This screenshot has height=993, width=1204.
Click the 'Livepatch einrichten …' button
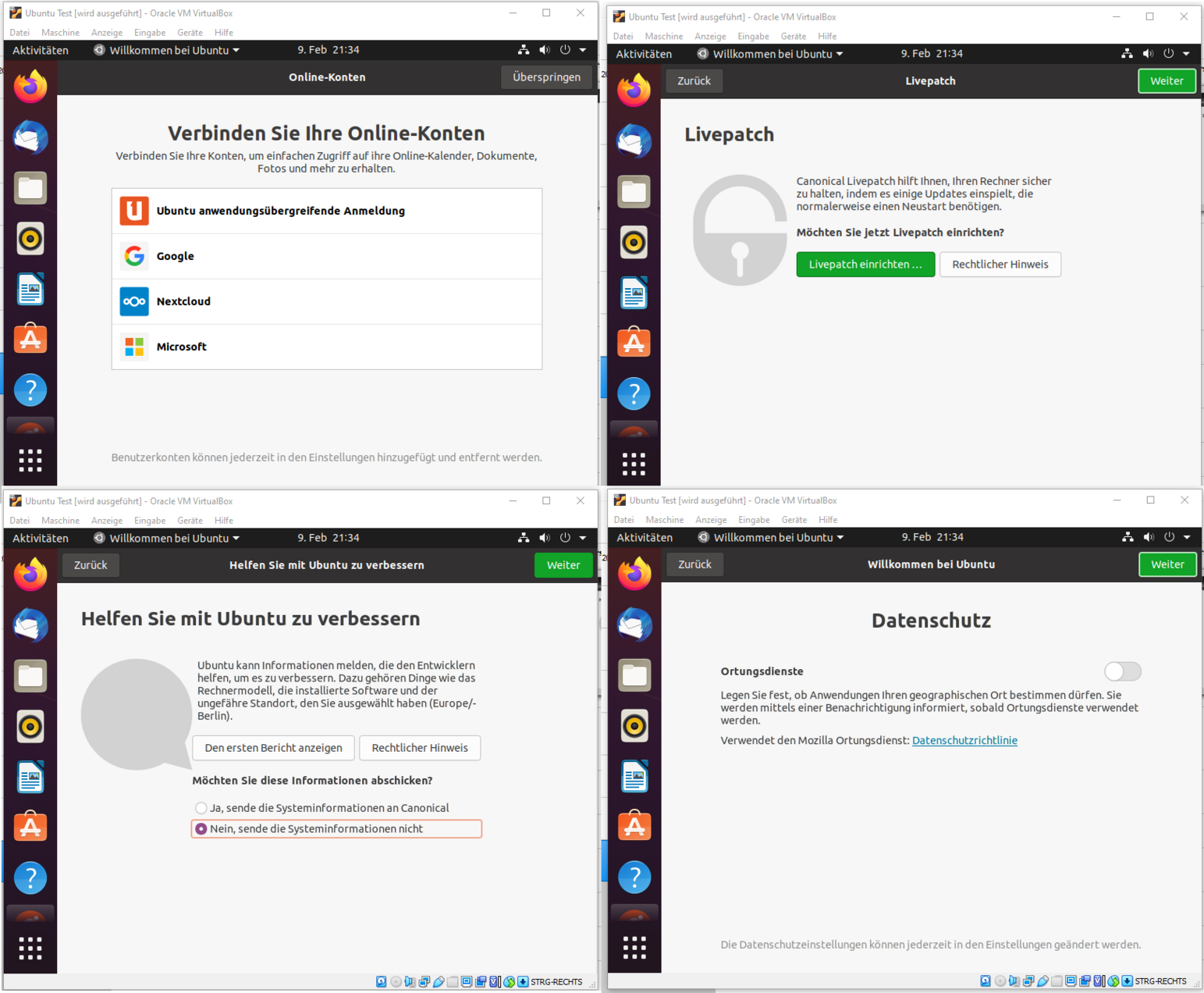865,265
